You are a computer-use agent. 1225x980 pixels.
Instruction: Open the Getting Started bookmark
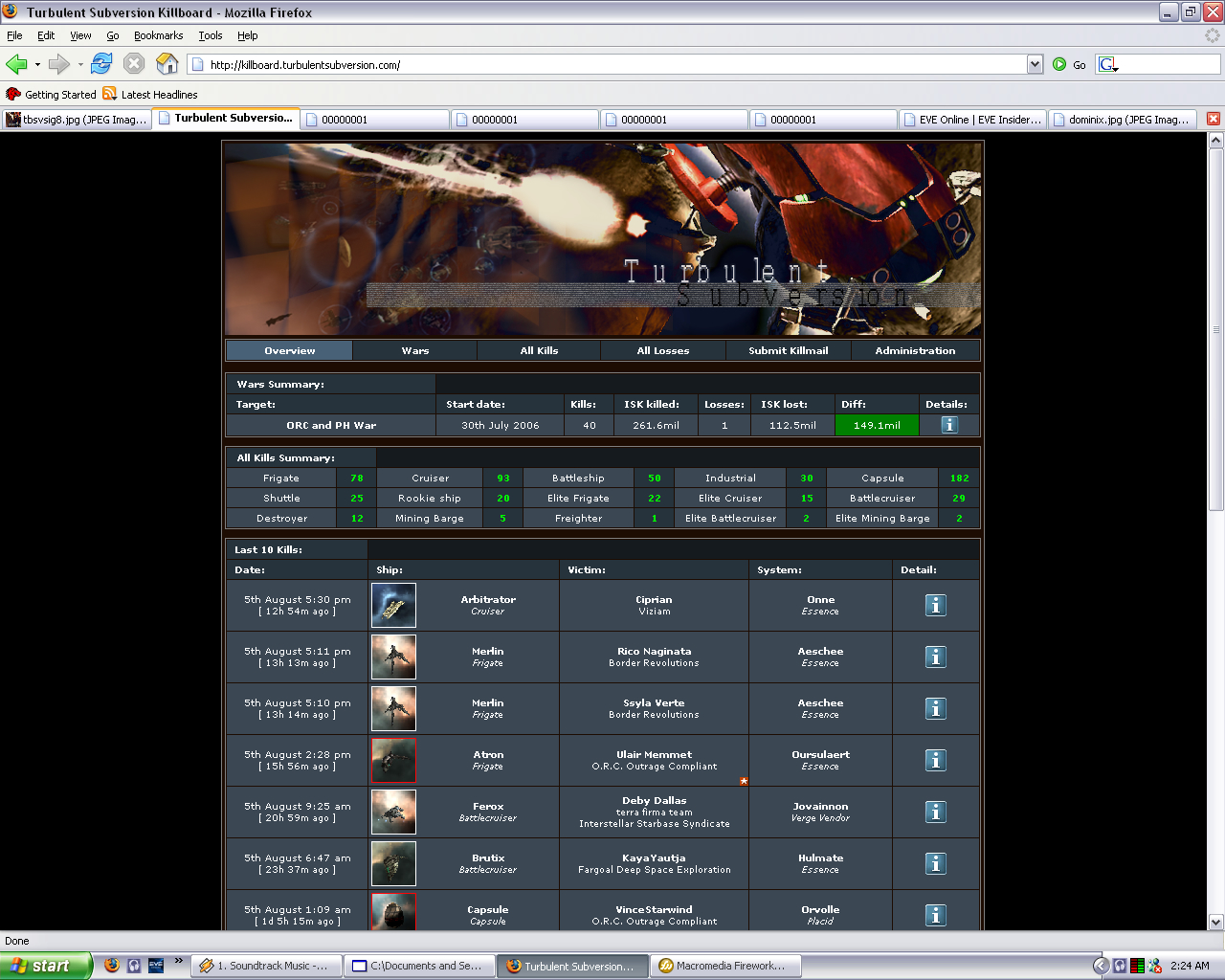[x=52, y=94]
